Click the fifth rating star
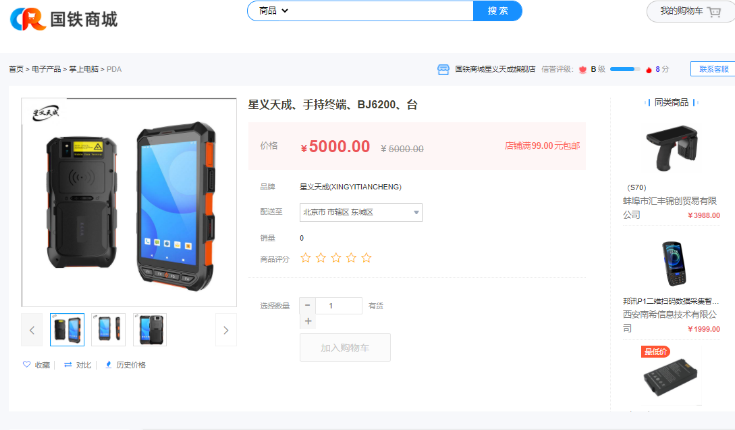 coord(367,257)
